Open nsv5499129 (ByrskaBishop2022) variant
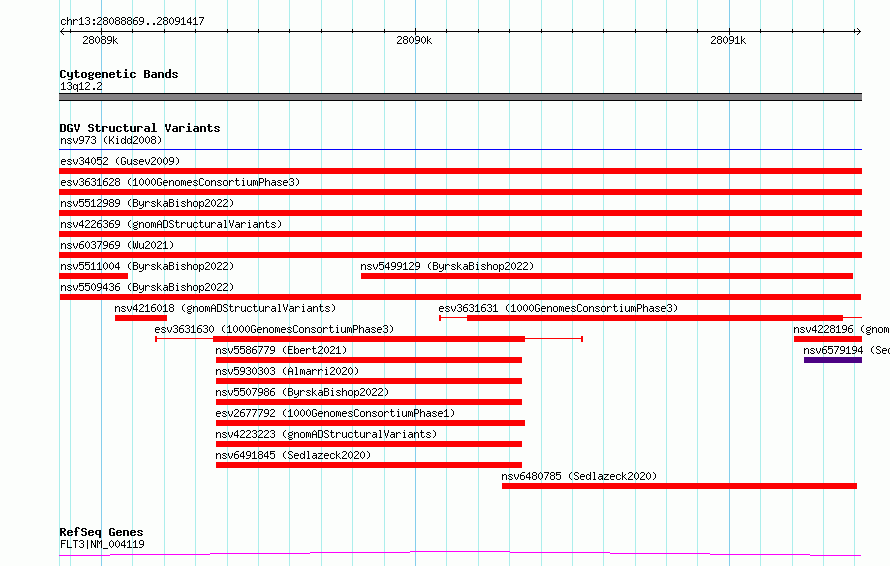This screenshot has width=890, height=566. coord(447,266)
